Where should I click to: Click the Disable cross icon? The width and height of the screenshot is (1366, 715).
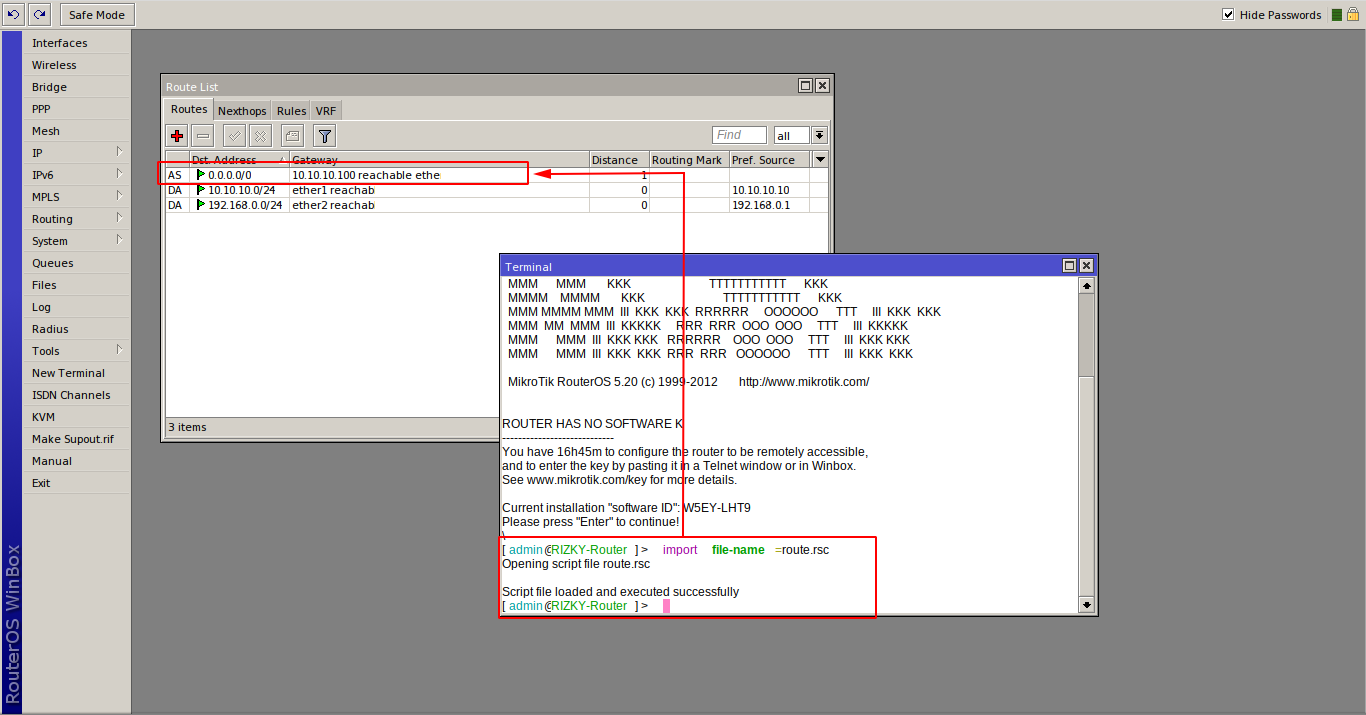point(259,136)
